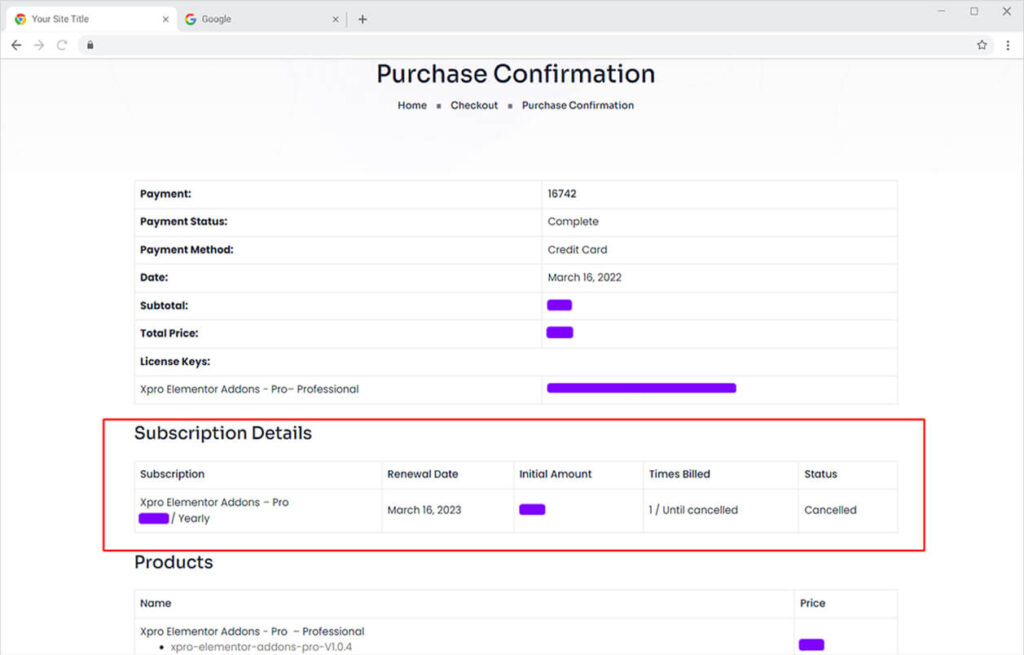Close the Google tab

point(334,19)
